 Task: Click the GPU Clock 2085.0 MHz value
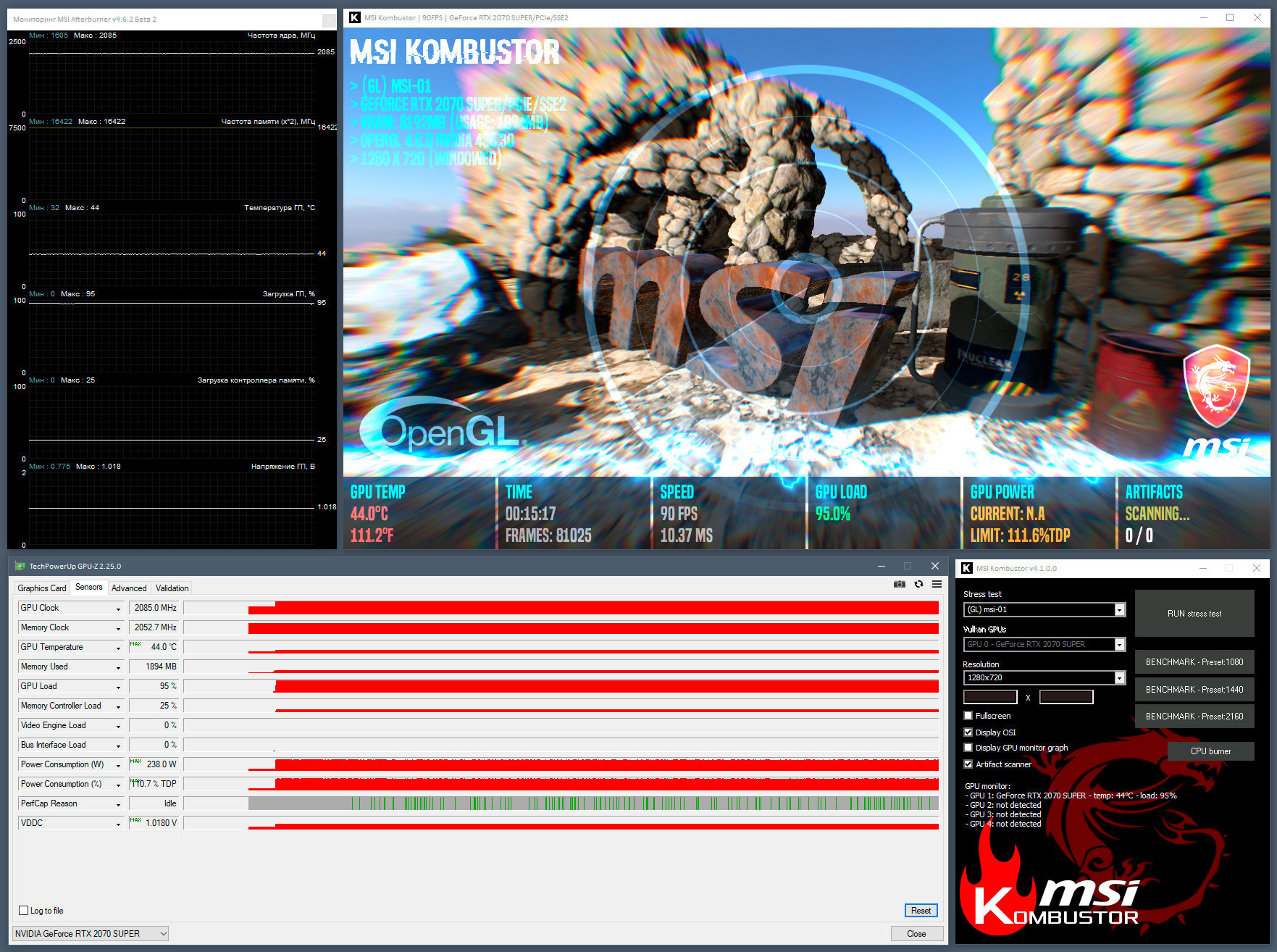coord(154,608)
